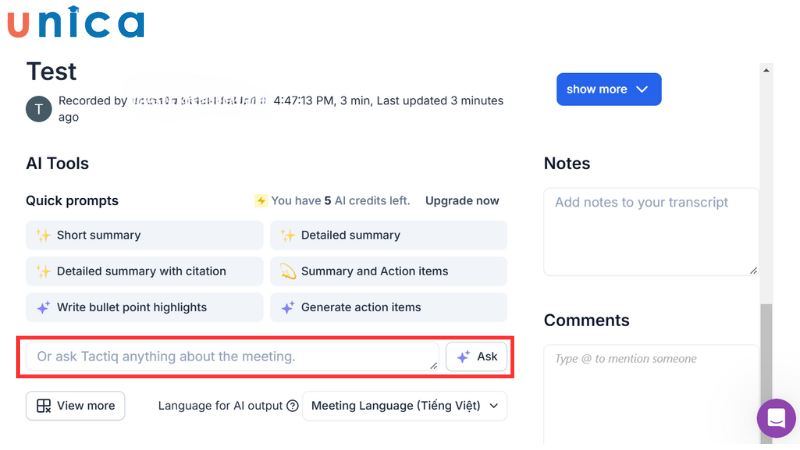Click the lightning bolt AI credits icon
The width and height of the screenshot is (800, 450).
(261, 201)
